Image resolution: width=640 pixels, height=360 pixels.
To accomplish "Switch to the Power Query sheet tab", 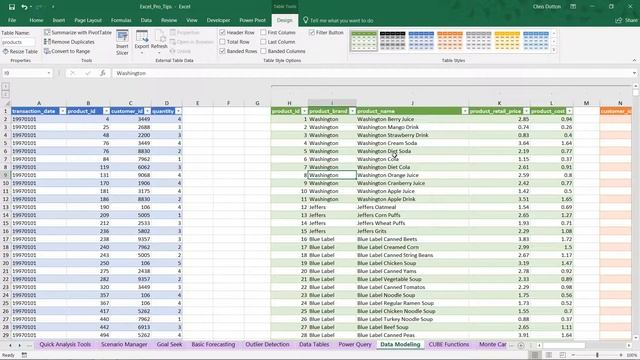I will [x=355, y=344].
